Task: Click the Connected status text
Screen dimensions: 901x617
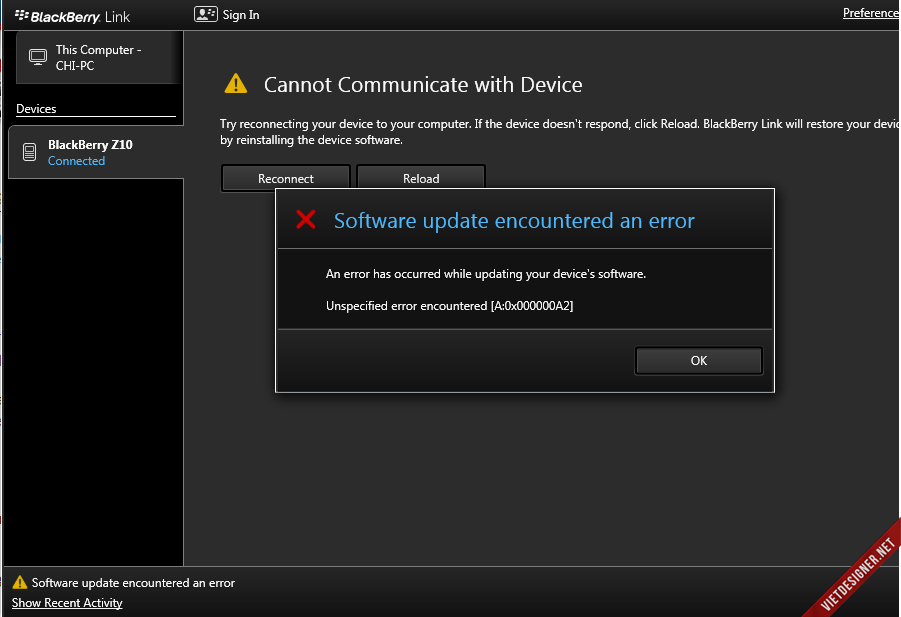Action: 76,161
